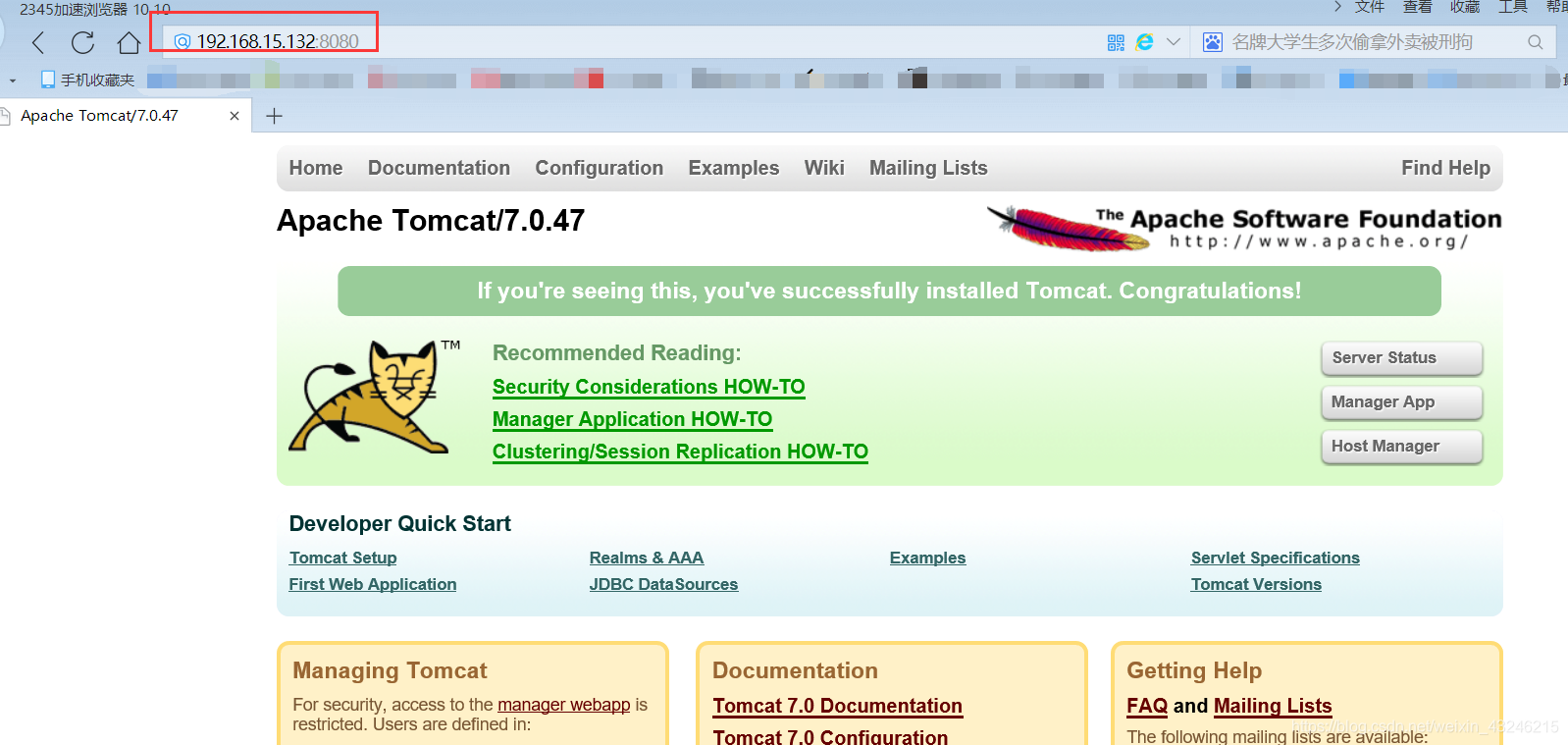Switch browser engine via the IE icon
The height and width of the screenshot is (745, 1568).
coord(1144,42)
